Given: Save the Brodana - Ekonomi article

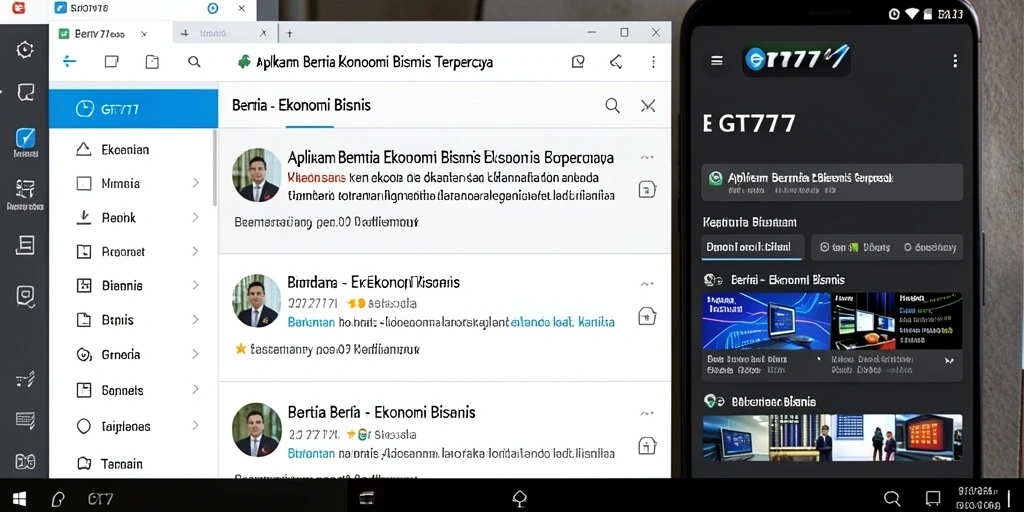Looking at the screenshot, I should point(647,316).
